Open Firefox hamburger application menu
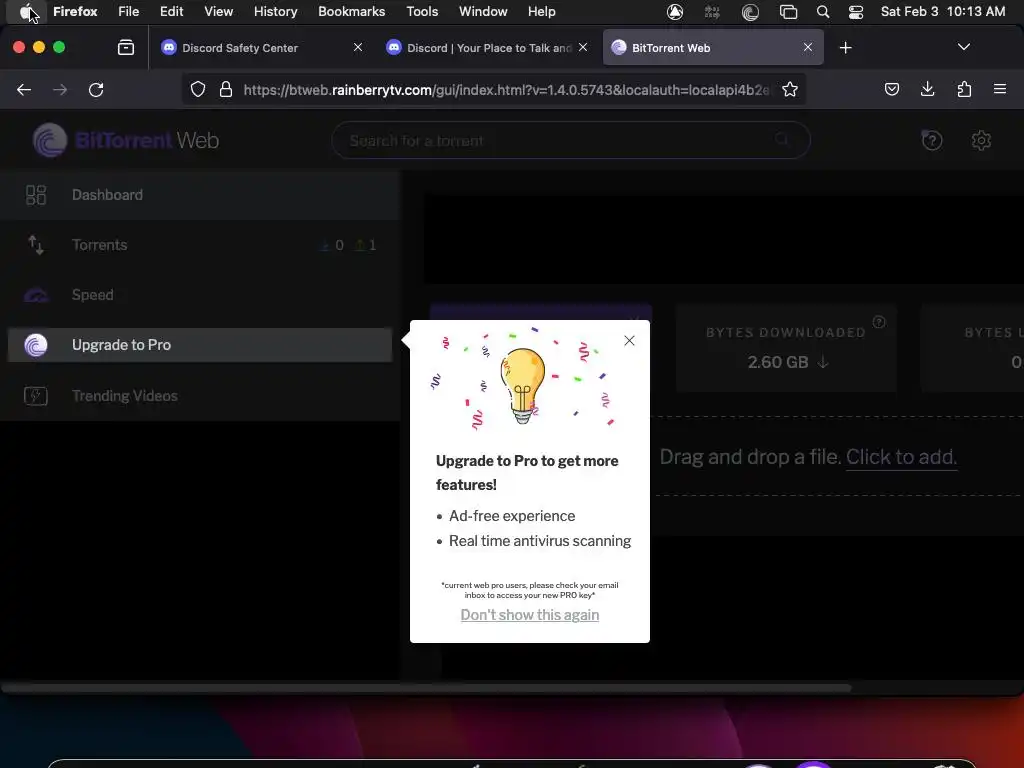The width and height of the screenshot is (1024, 768). click(1000, 89)
